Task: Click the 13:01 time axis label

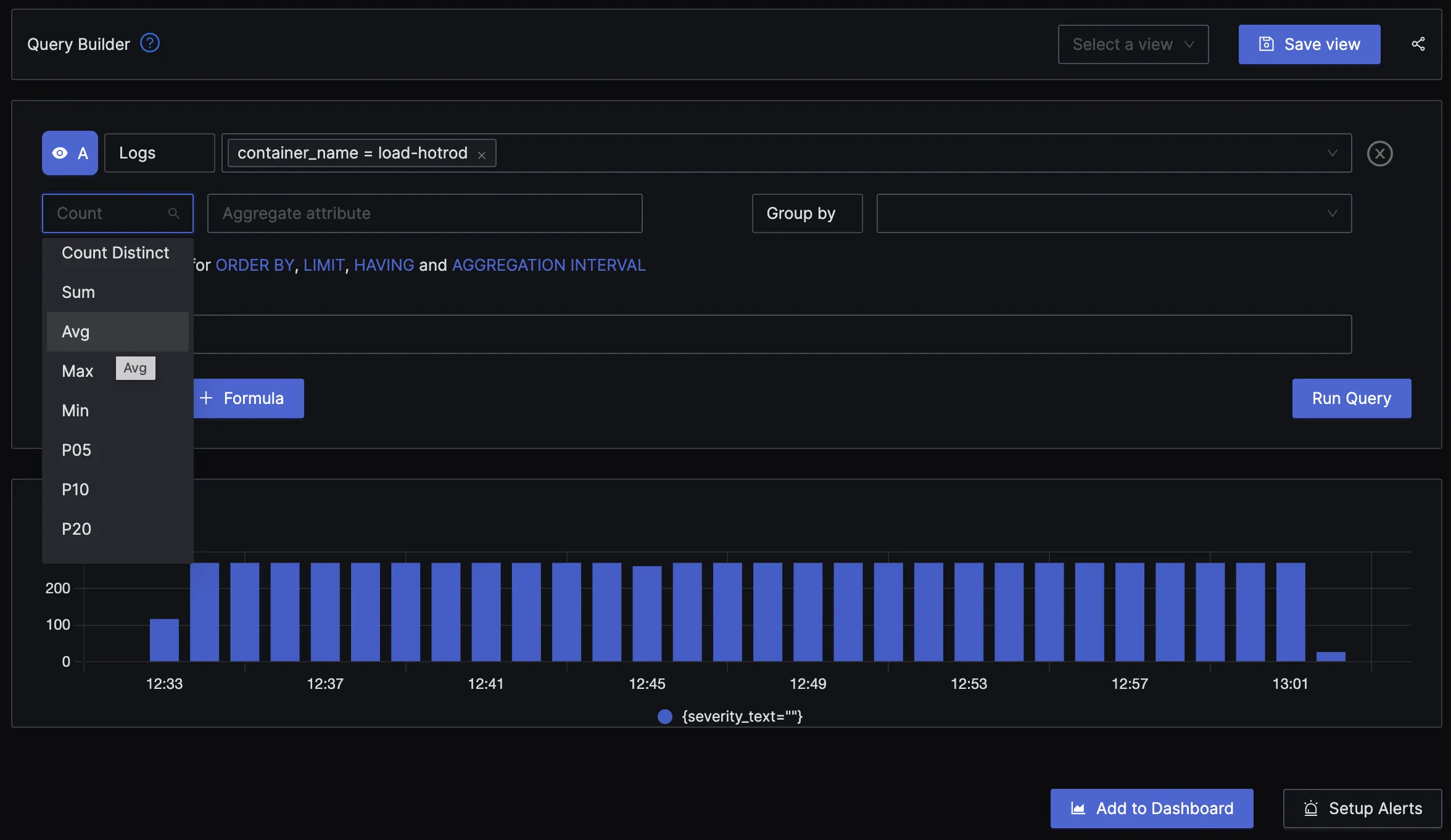Action: point(1290,683)
